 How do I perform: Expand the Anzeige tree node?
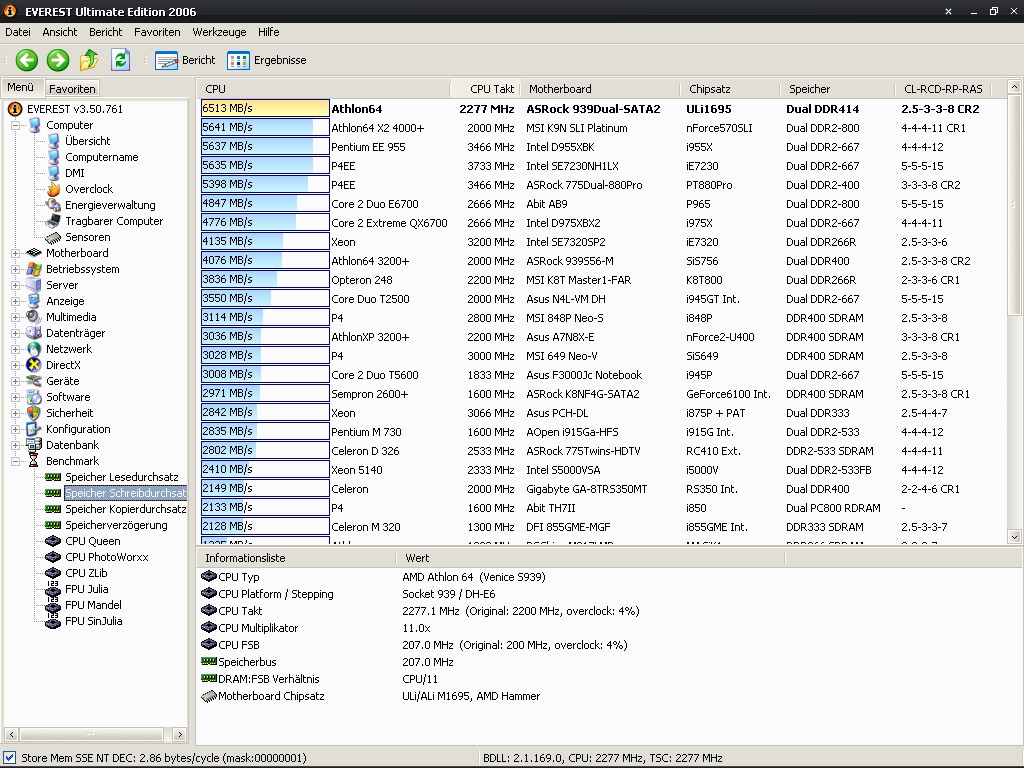coord(15,301)
